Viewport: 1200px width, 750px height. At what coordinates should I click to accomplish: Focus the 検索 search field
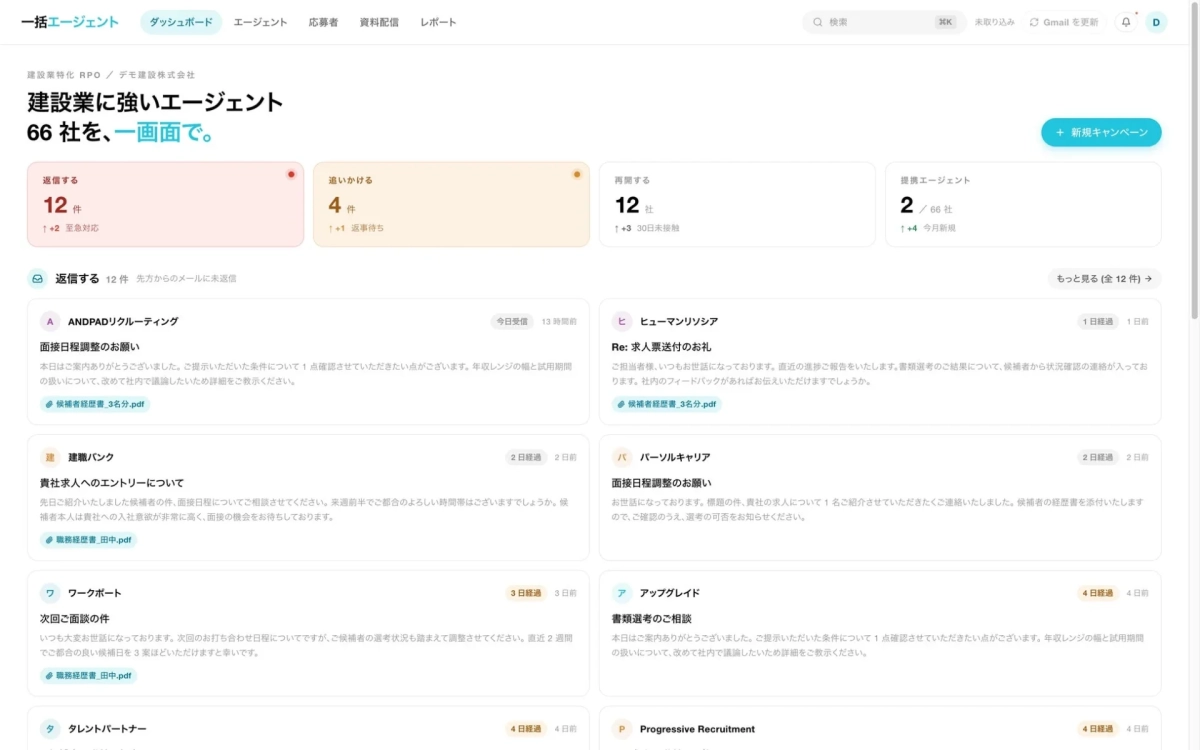tap(884, 22)
